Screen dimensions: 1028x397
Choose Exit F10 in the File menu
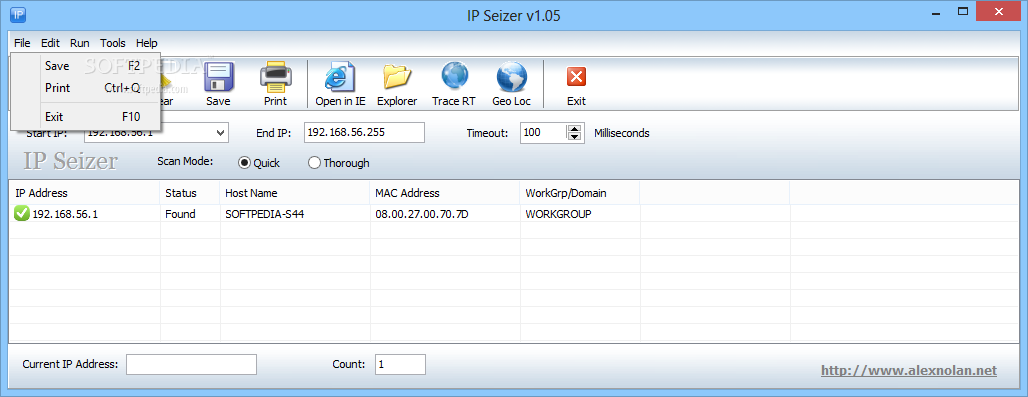pyautogui.click(x=86, y=117)
